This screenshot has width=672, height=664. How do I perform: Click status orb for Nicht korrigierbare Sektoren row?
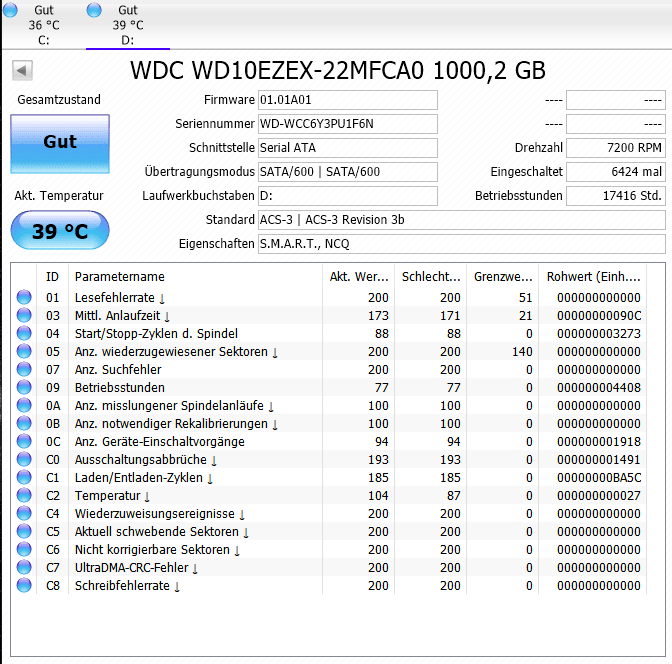pos(24,549)
